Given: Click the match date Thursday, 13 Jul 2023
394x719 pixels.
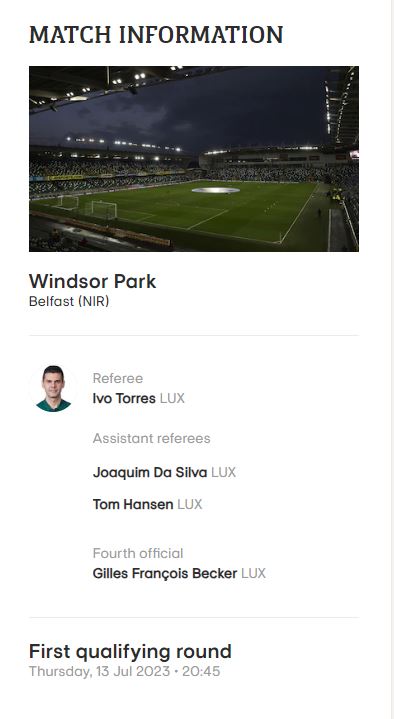Looking at the screenshot, I should [x=100, y=671].
